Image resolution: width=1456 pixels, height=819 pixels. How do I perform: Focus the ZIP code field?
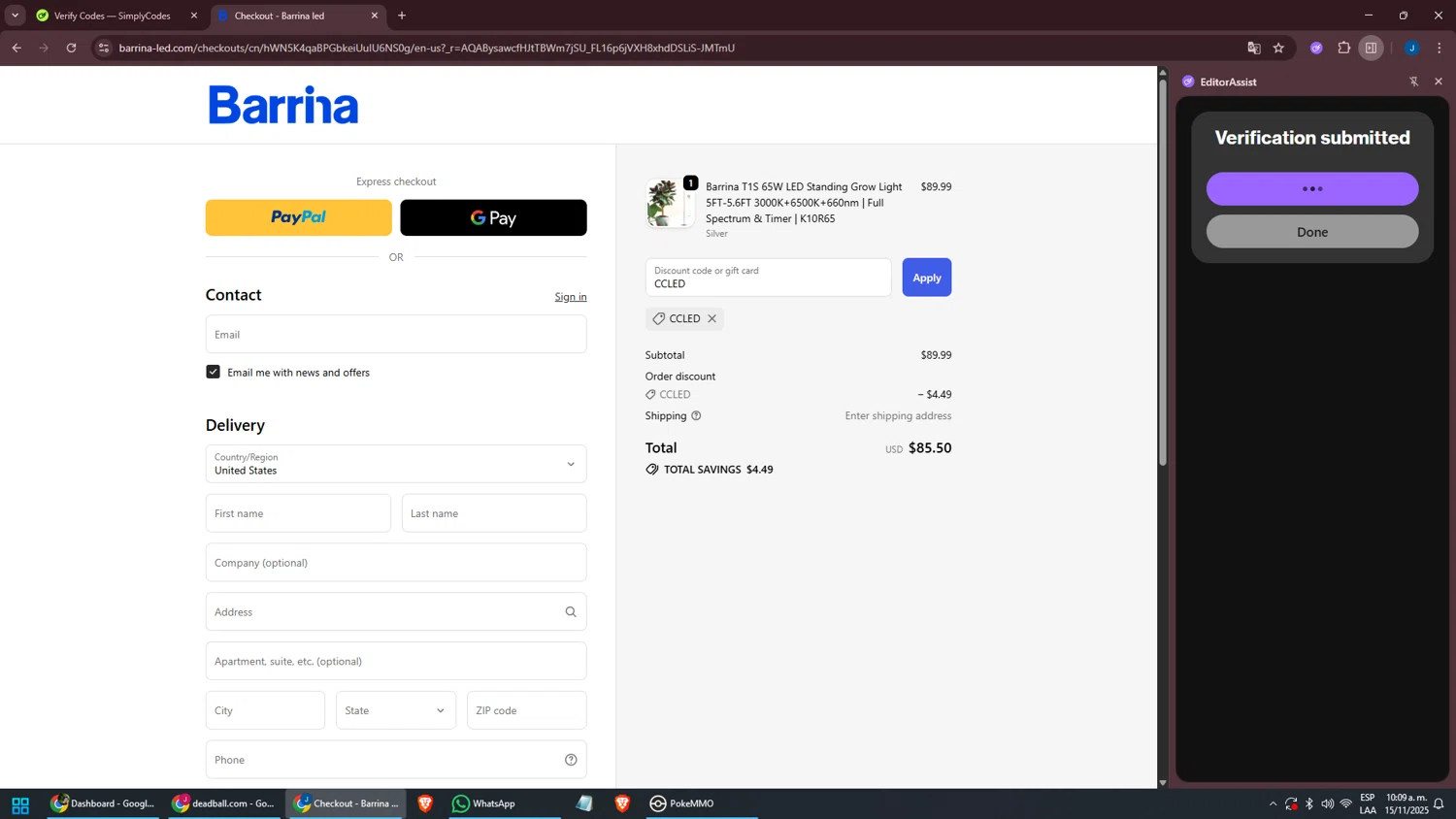click(x=527, y=710)
